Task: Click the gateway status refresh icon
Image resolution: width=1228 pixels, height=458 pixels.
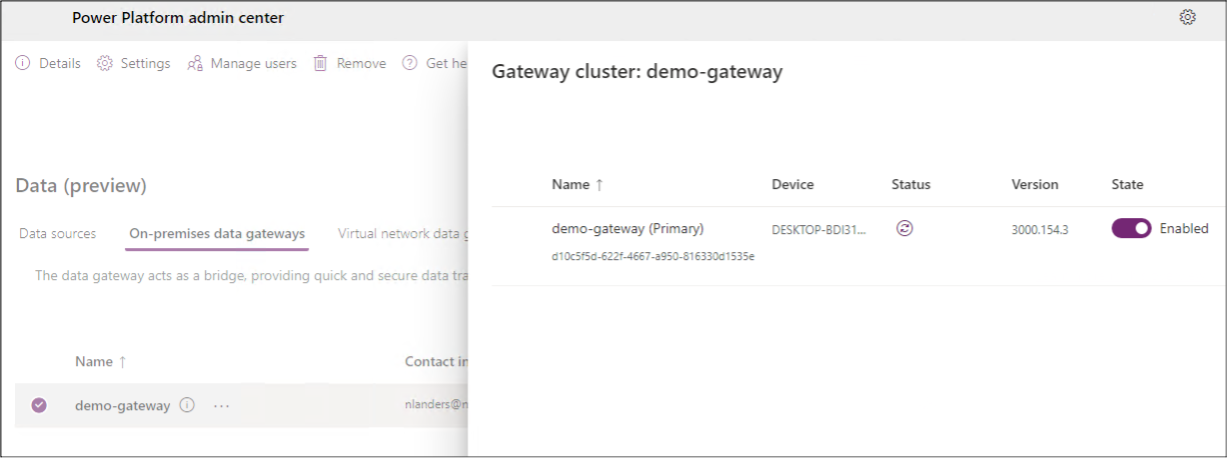Action: pos(905,228)
